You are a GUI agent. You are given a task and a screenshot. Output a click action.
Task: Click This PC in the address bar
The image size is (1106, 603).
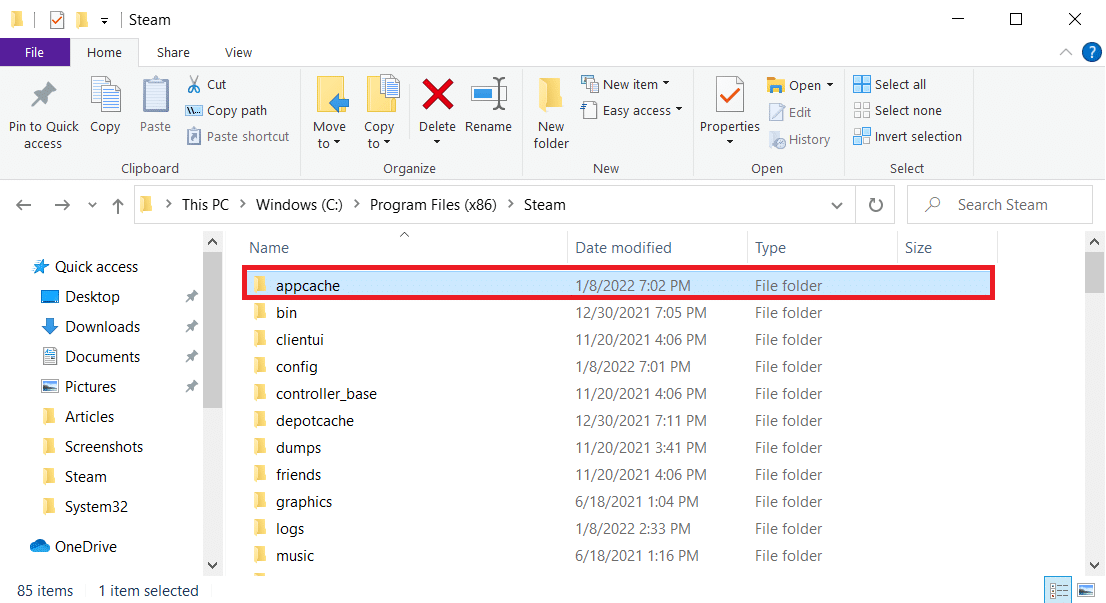205,205
